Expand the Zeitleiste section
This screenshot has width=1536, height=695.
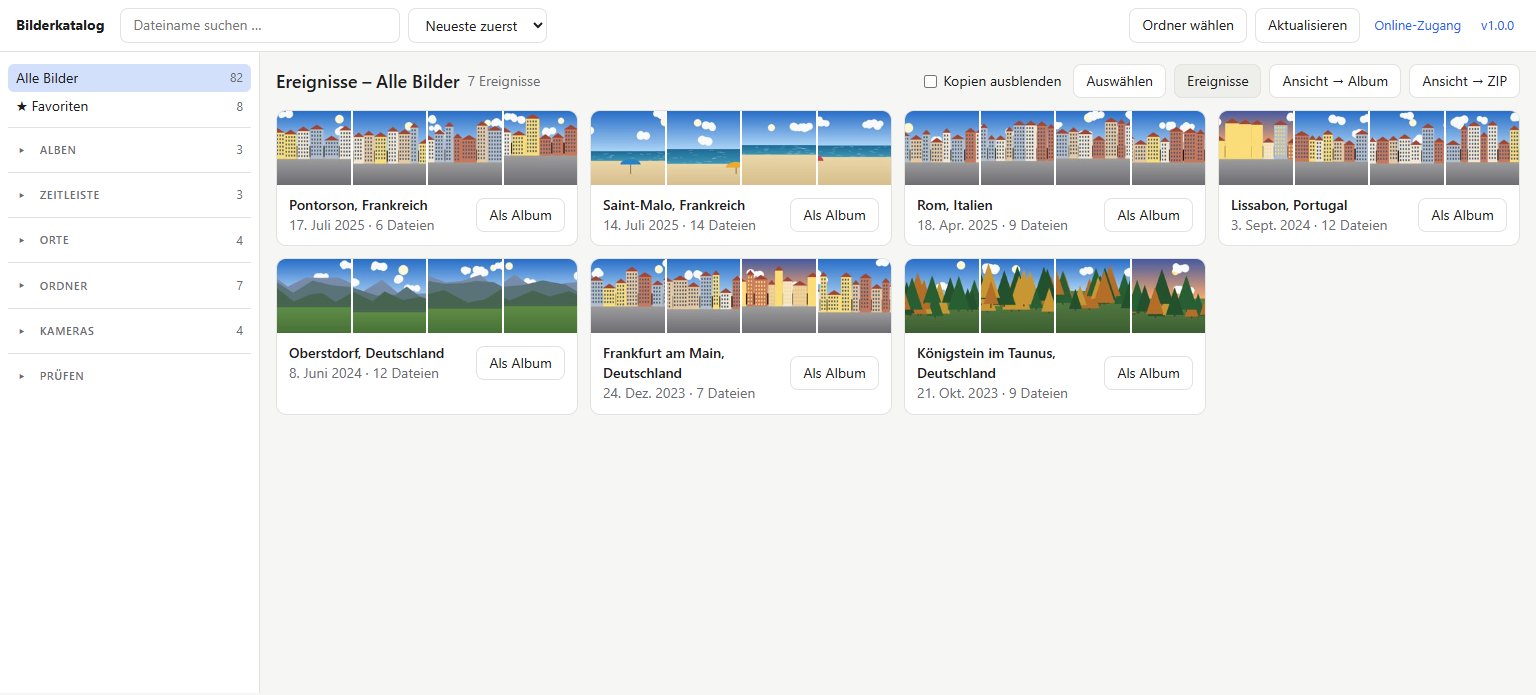(x=129, y=195)
